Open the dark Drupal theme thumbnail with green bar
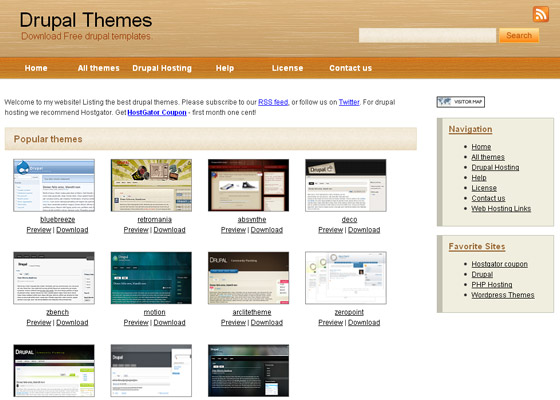The image size is (560, 400). click(x=54, y=370)
